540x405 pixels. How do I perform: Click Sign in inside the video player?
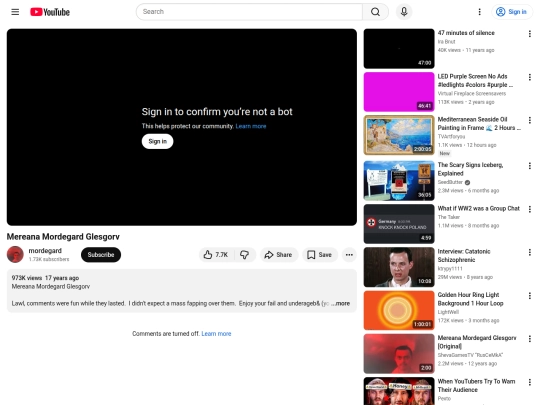157,141
